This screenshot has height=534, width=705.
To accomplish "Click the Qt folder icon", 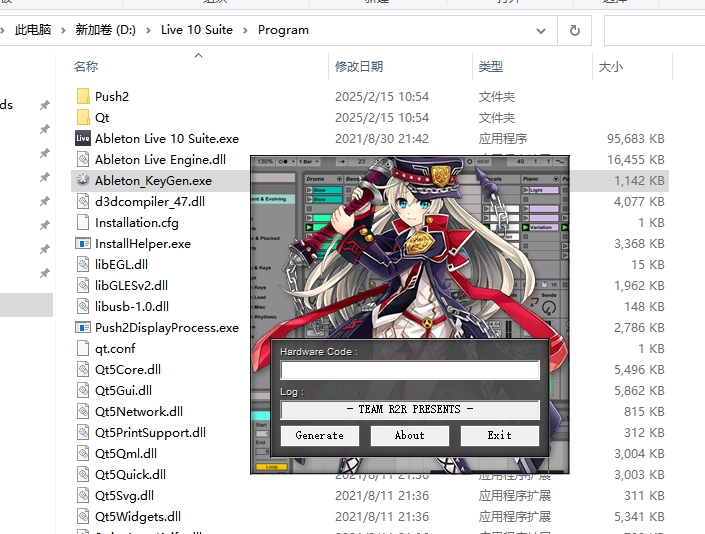I will 83,117.
